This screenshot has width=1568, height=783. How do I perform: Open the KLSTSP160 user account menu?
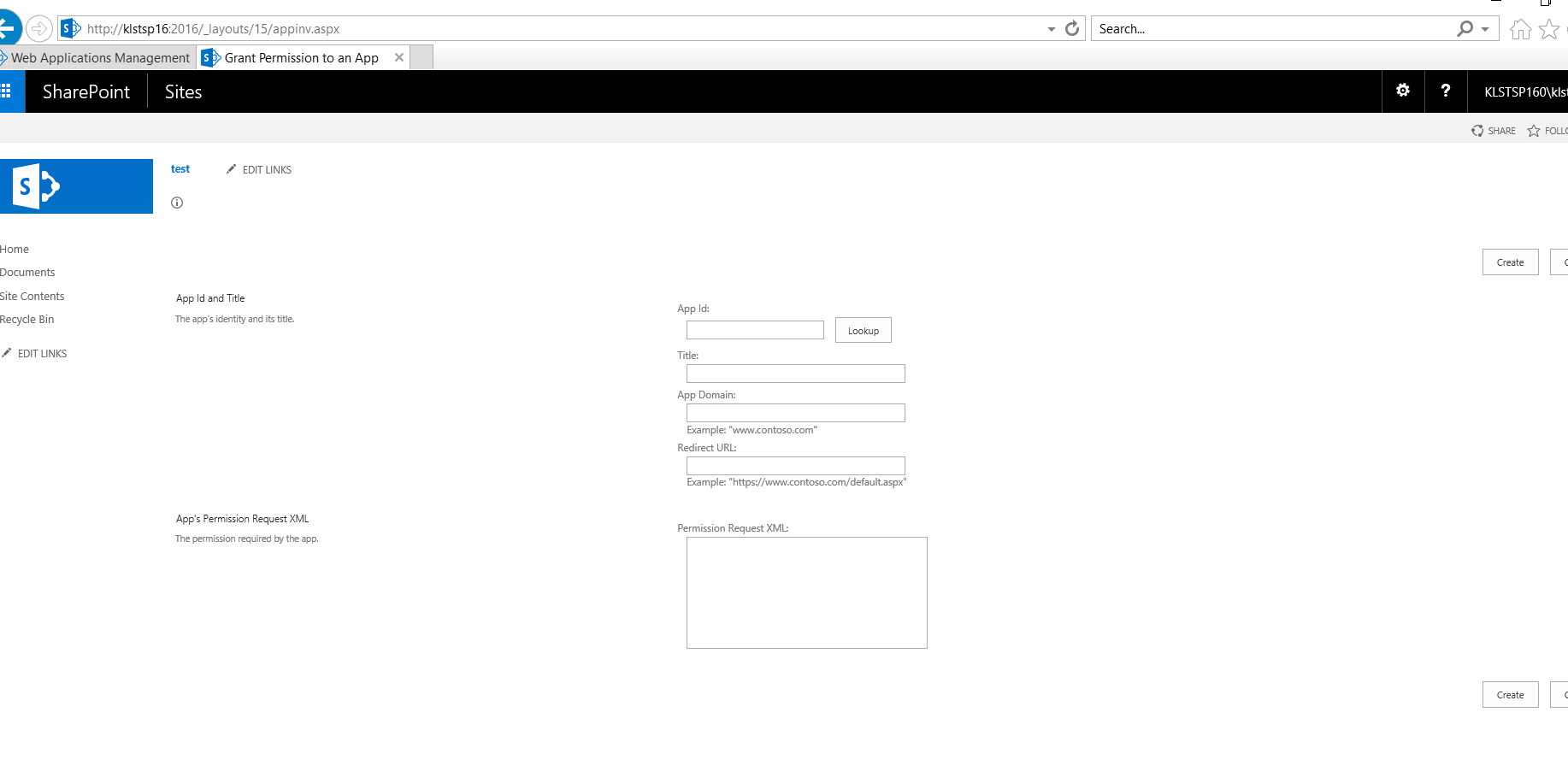point(1524,91)
